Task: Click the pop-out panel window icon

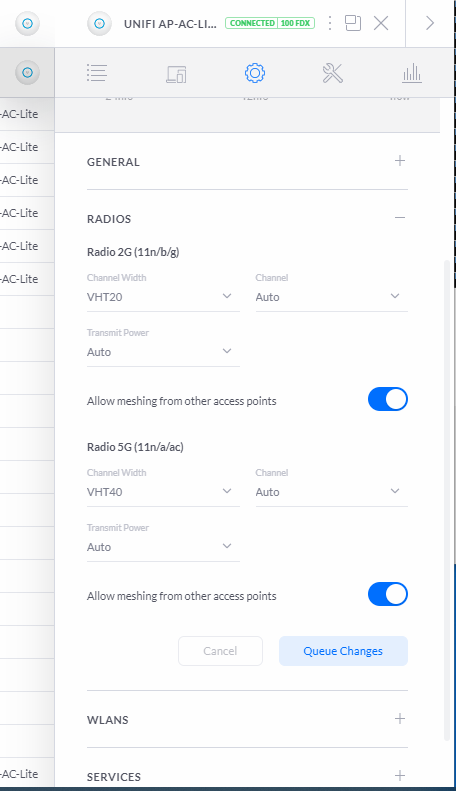Action: [x=353, y=23]
